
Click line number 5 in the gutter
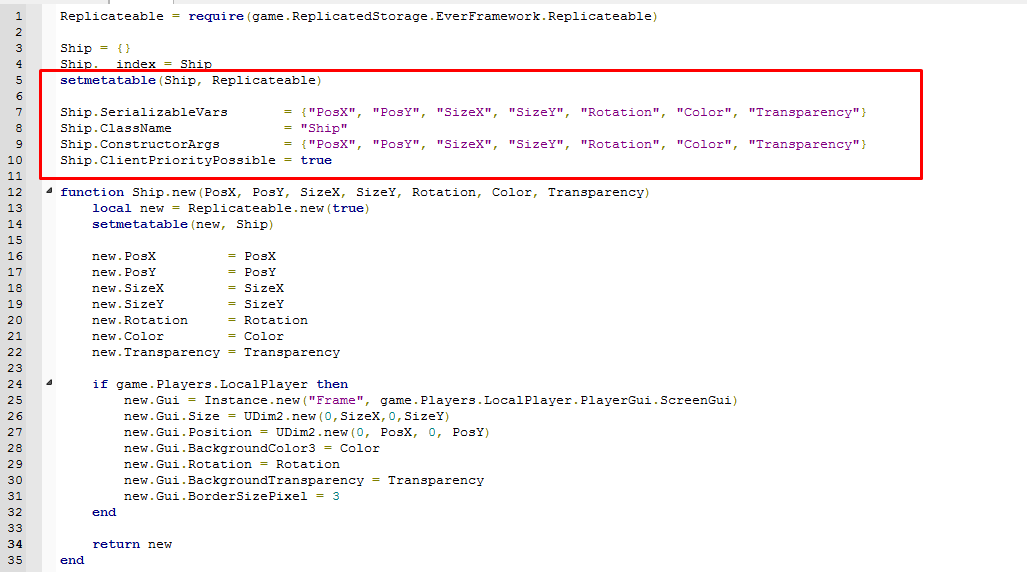click(19, 80)
